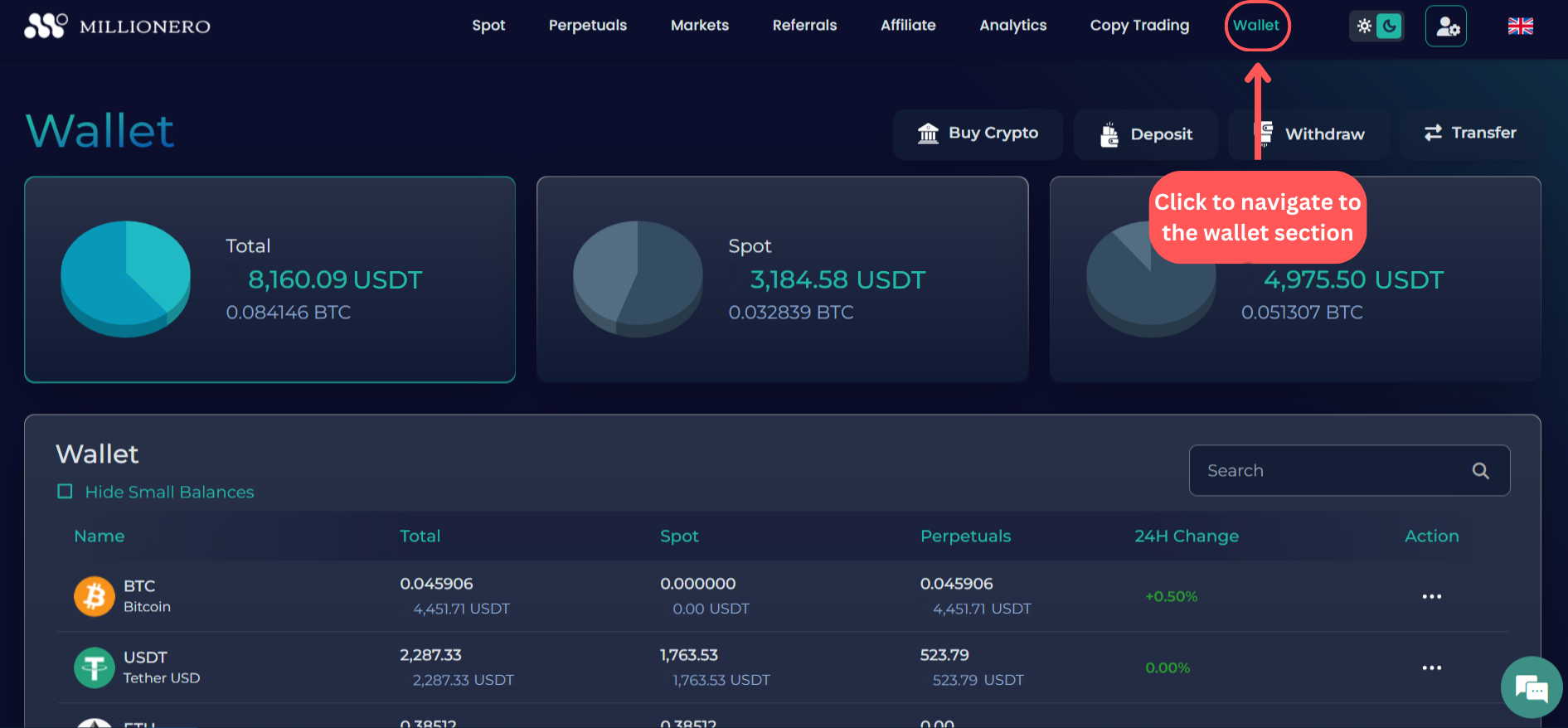Switch to light mode sun icon

[x=1364, y=27]
